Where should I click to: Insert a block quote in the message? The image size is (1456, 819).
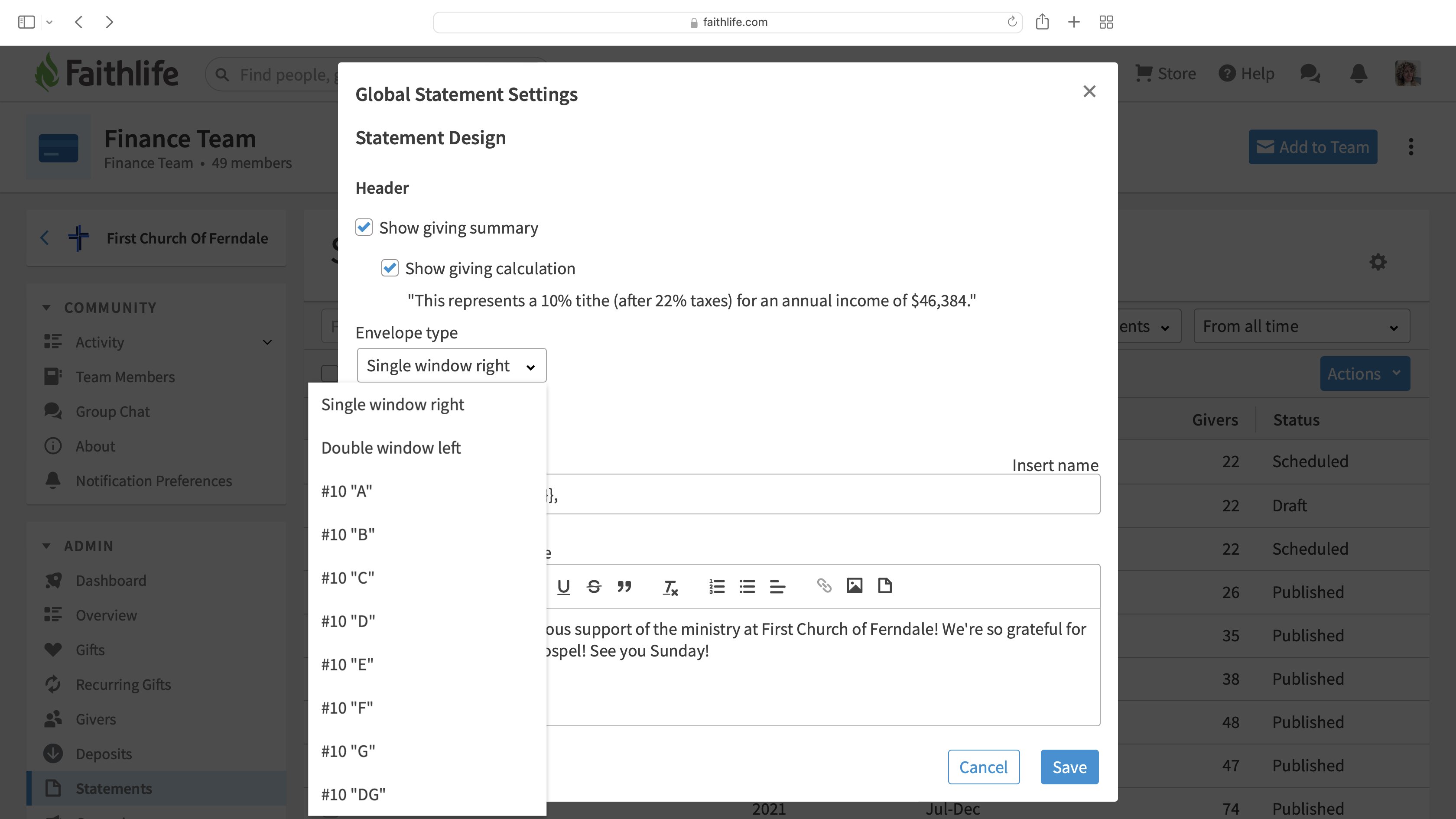point(624,586)
